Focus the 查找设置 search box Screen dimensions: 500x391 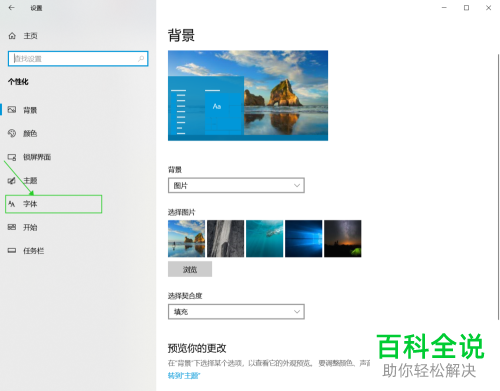tap(78, 59)
